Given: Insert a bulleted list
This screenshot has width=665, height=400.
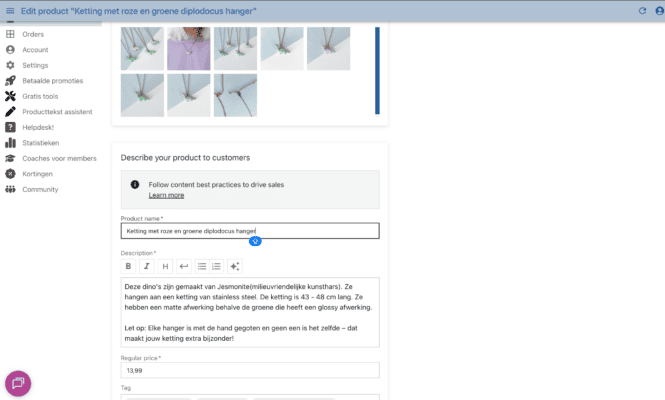Looking at the screenshot, I should 201,266.
